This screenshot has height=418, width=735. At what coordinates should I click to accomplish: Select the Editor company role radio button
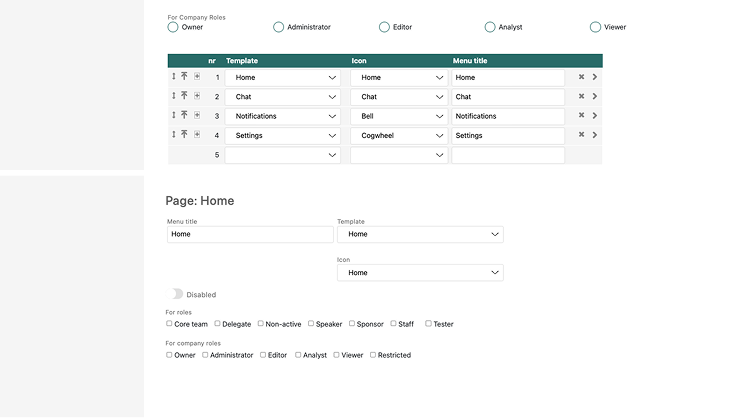384,27
